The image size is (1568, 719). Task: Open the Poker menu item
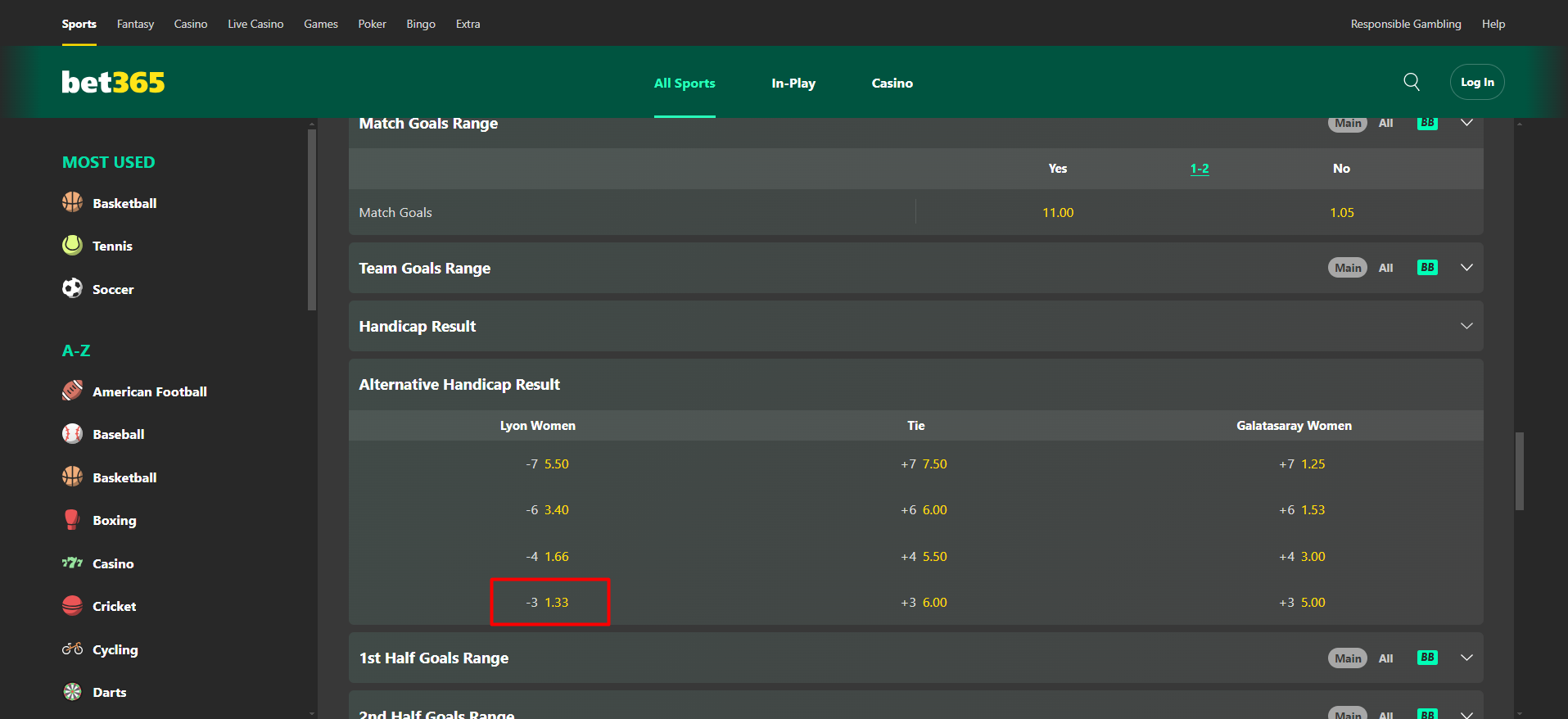pos(372,24)
